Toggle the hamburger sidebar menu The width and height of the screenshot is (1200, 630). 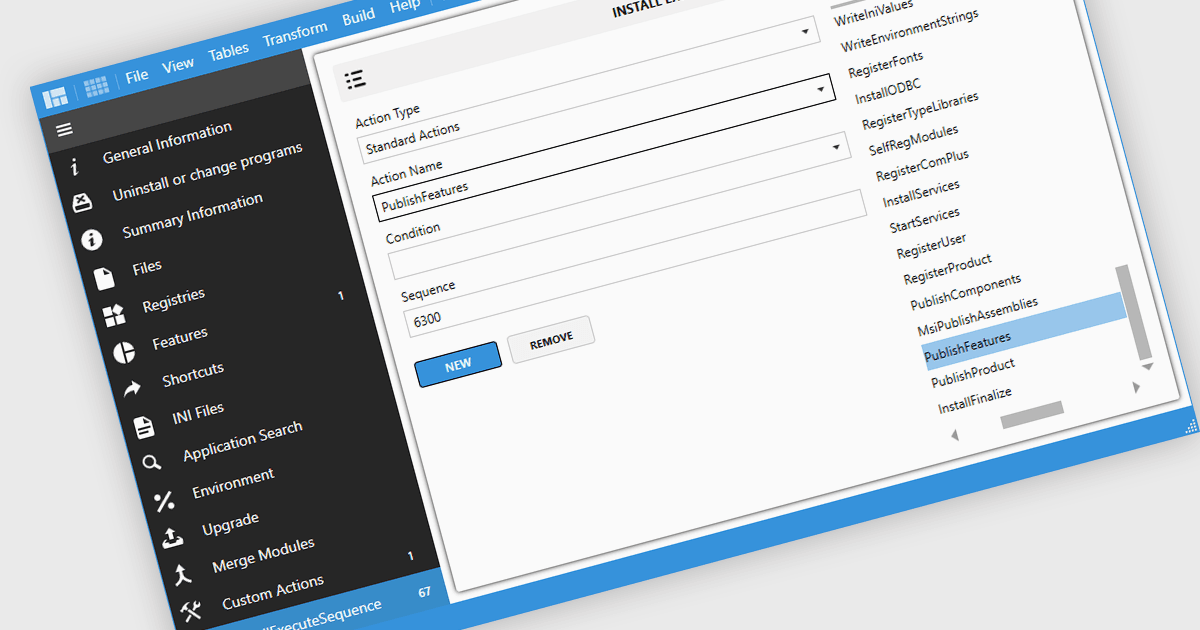(x=64, y=130)
